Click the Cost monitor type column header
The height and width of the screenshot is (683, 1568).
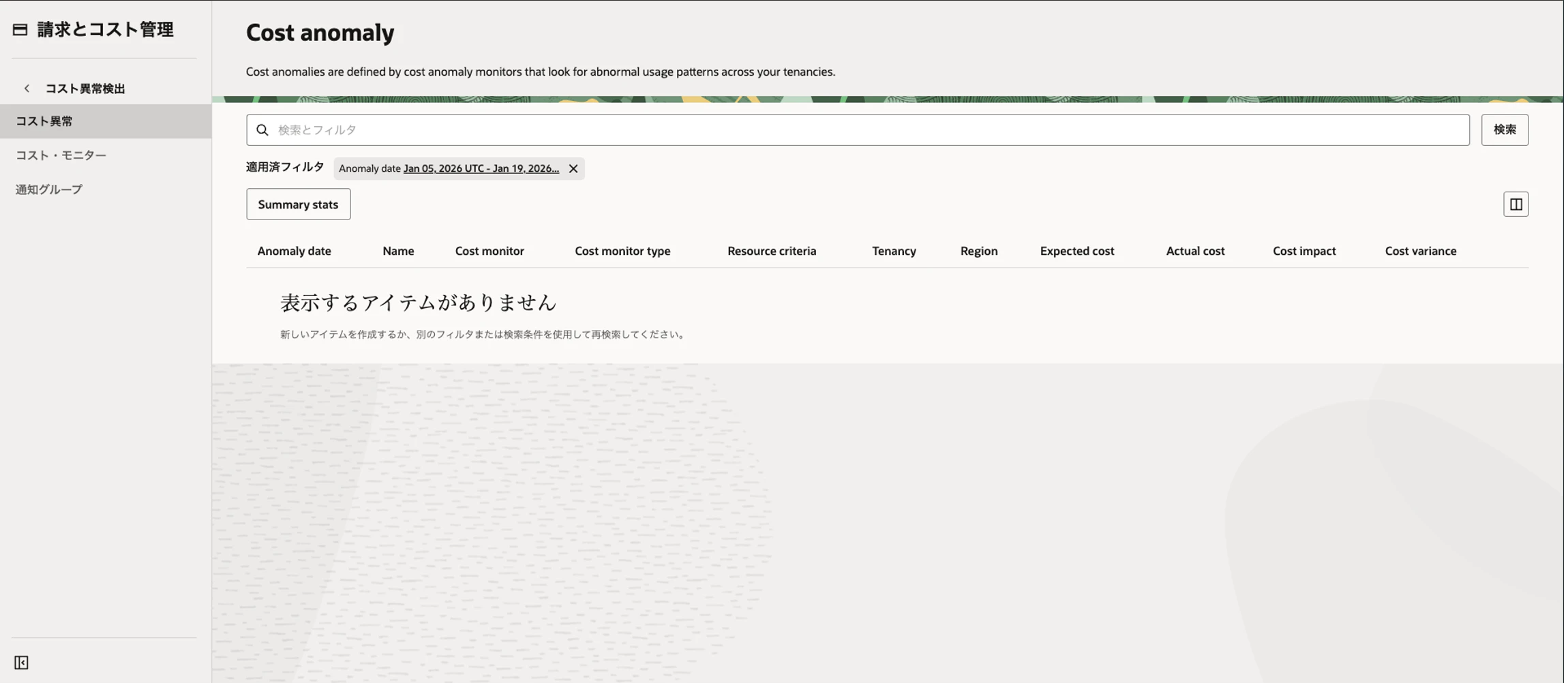click(622, 251)
